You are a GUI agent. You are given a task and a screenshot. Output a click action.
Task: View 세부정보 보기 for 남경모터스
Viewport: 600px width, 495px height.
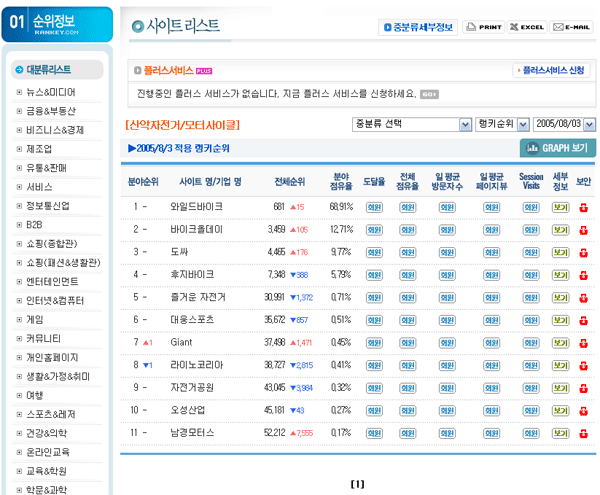(560, 433)
